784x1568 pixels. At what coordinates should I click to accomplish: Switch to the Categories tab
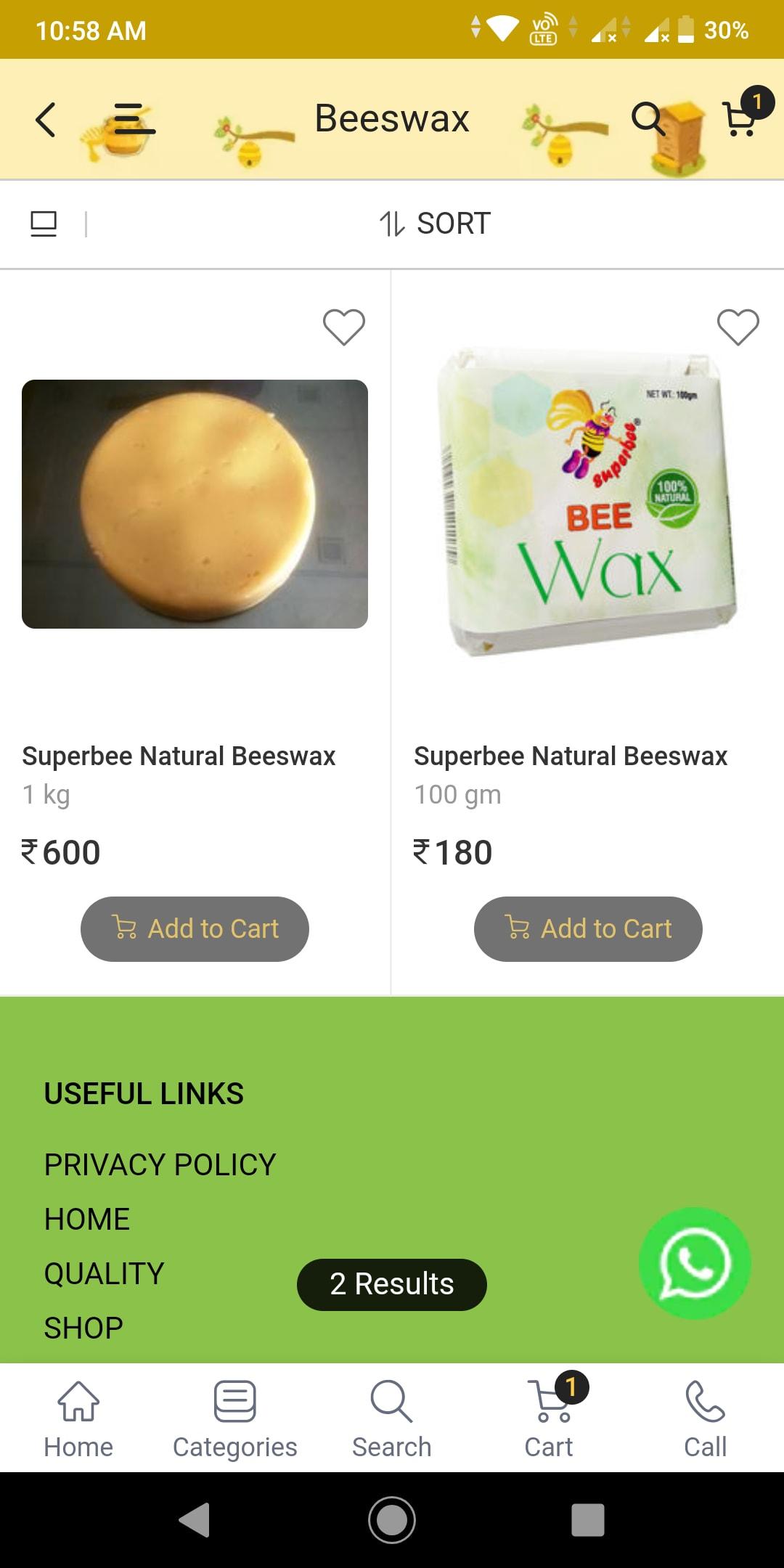pyautogui.click(x=235, y=1419)
